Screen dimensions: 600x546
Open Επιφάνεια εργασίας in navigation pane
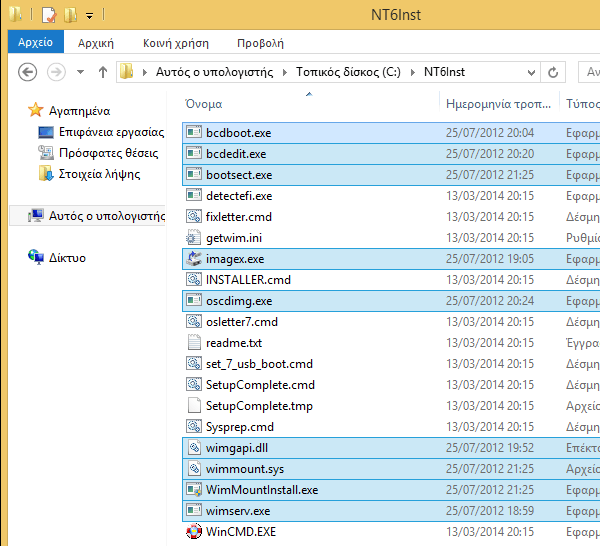tap(111, 132)
